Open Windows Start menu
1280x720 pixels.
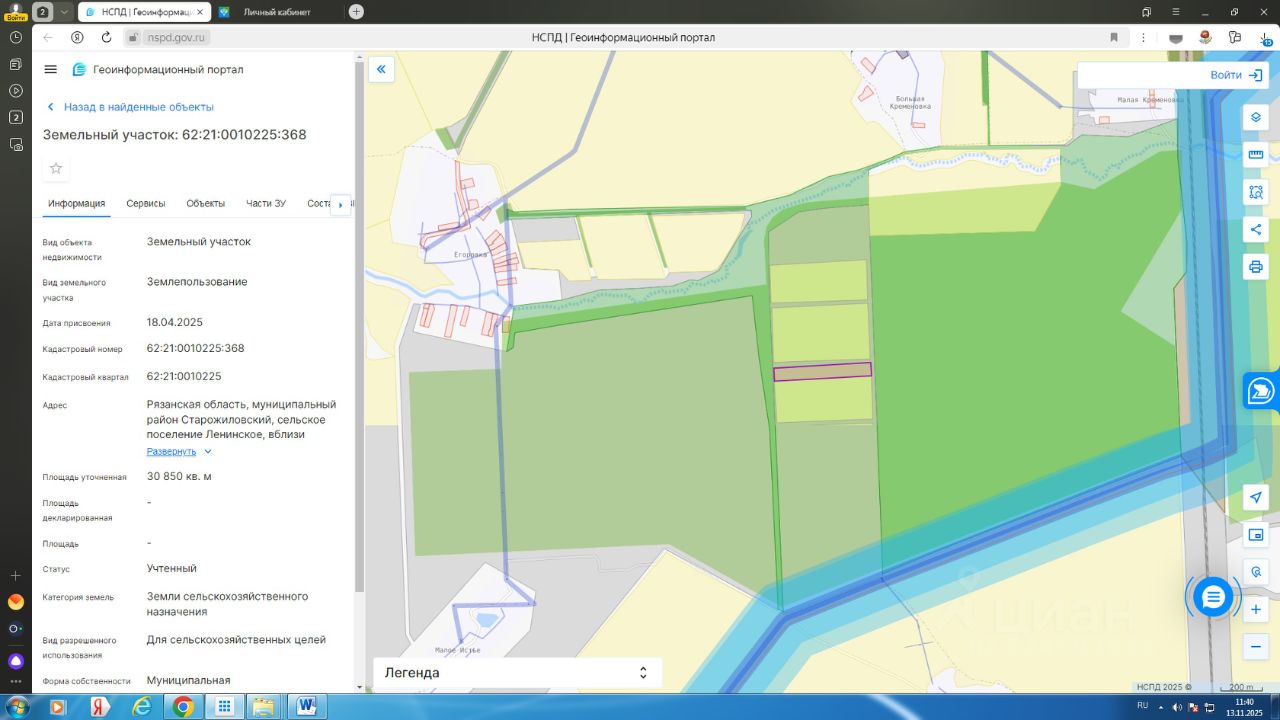point(17,707)
